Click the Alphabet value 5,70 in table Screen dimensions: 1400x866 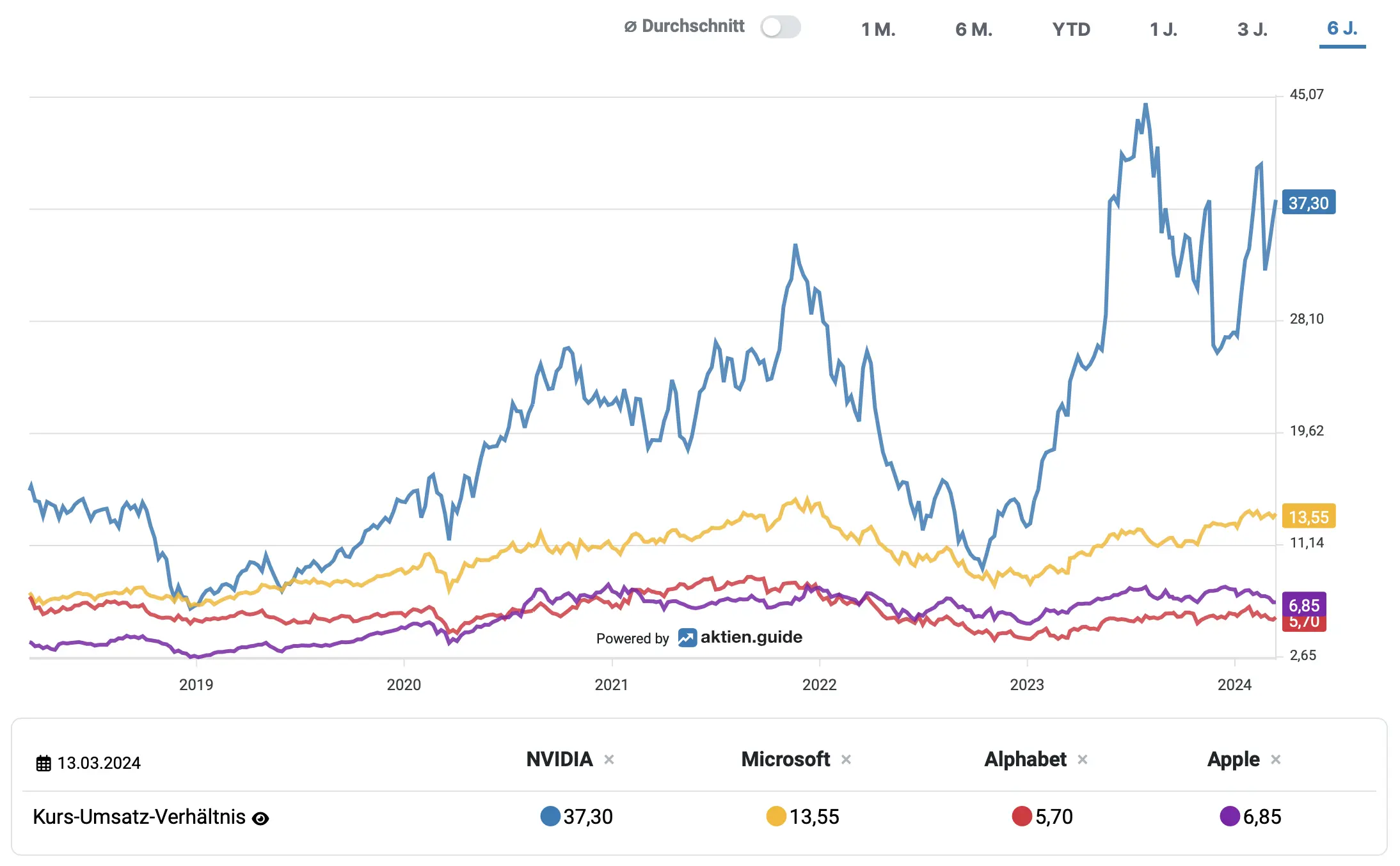click(1054, 817)
